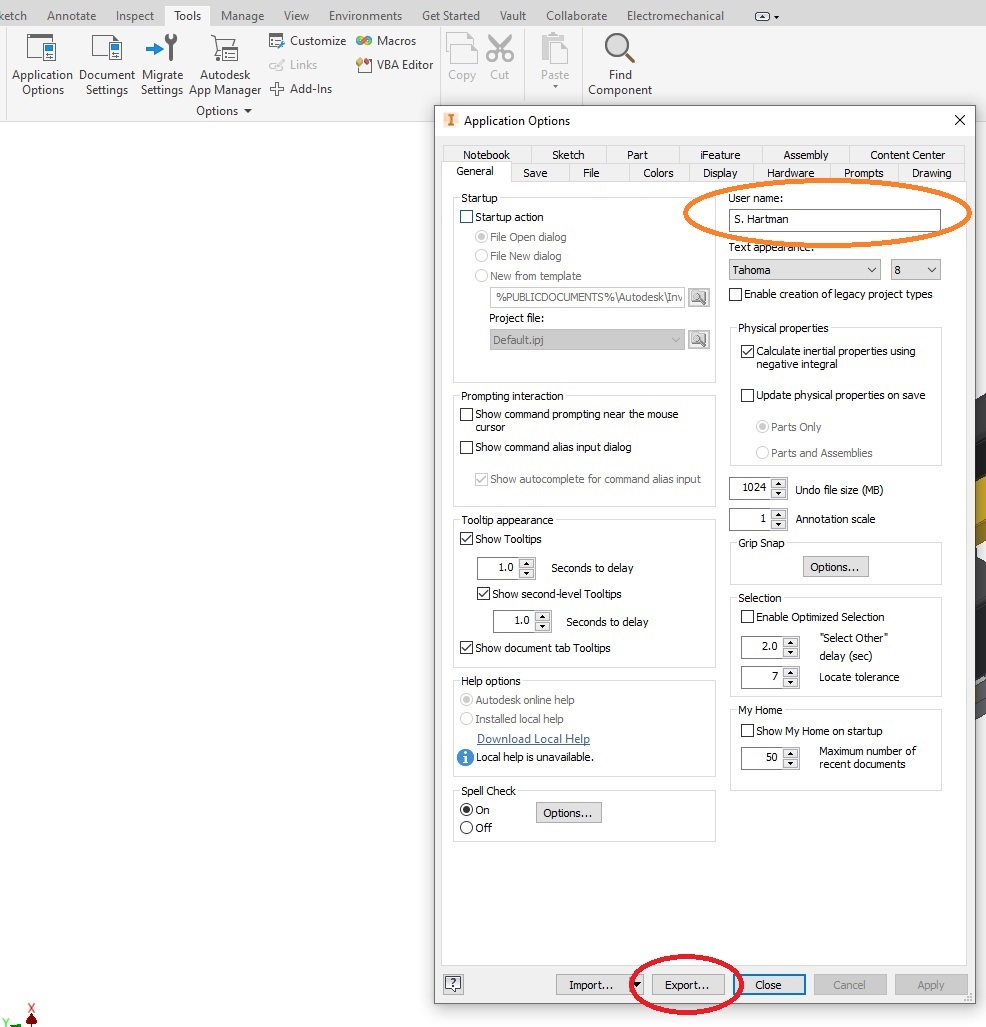Screen dimensions: 986x1027
Task: Open Application Options from the ribbon
Action: point(42,65)
